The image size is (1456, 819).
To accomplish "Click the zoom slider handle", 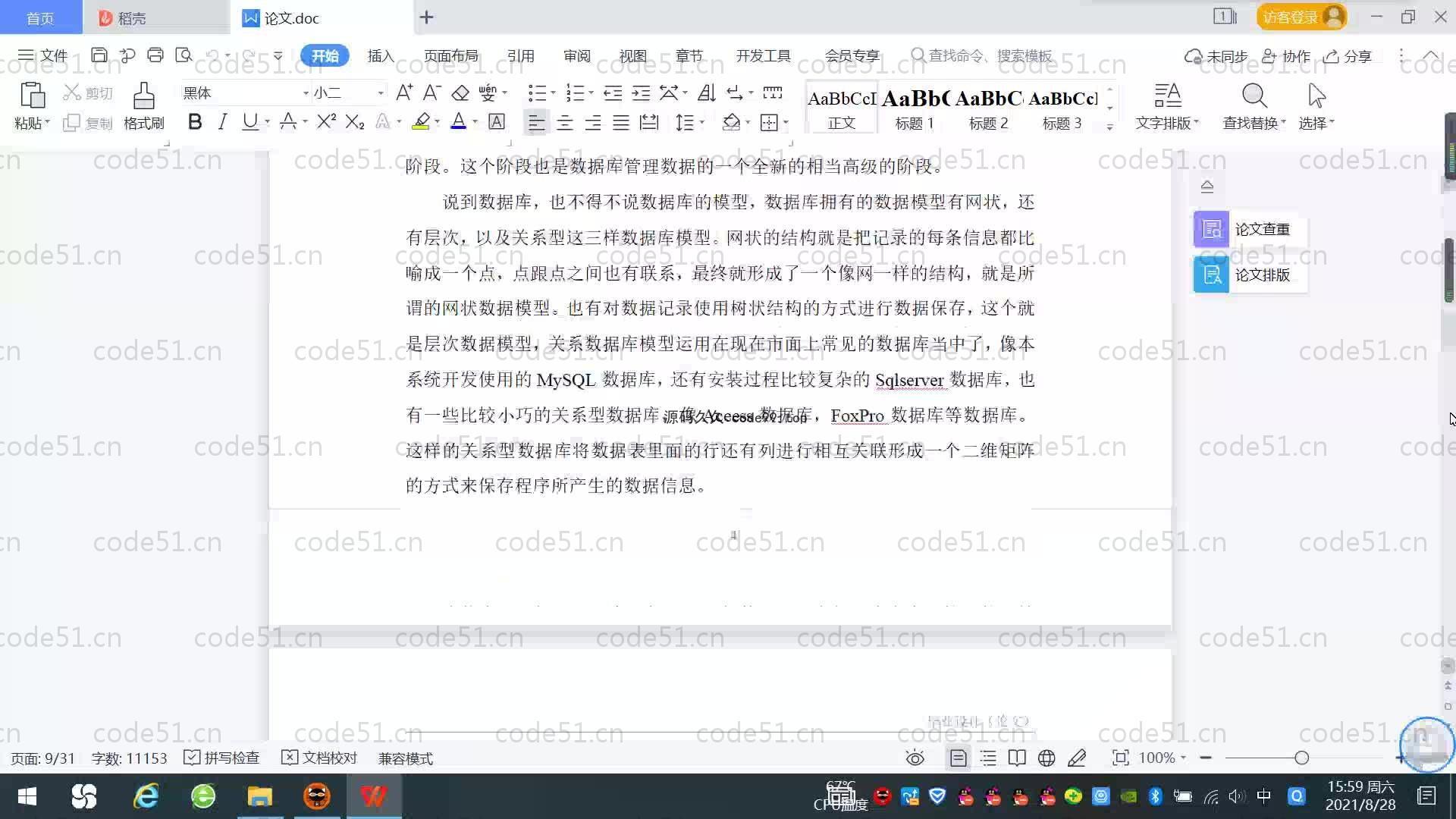I will pyautogui.click(x=1301, y=758).
